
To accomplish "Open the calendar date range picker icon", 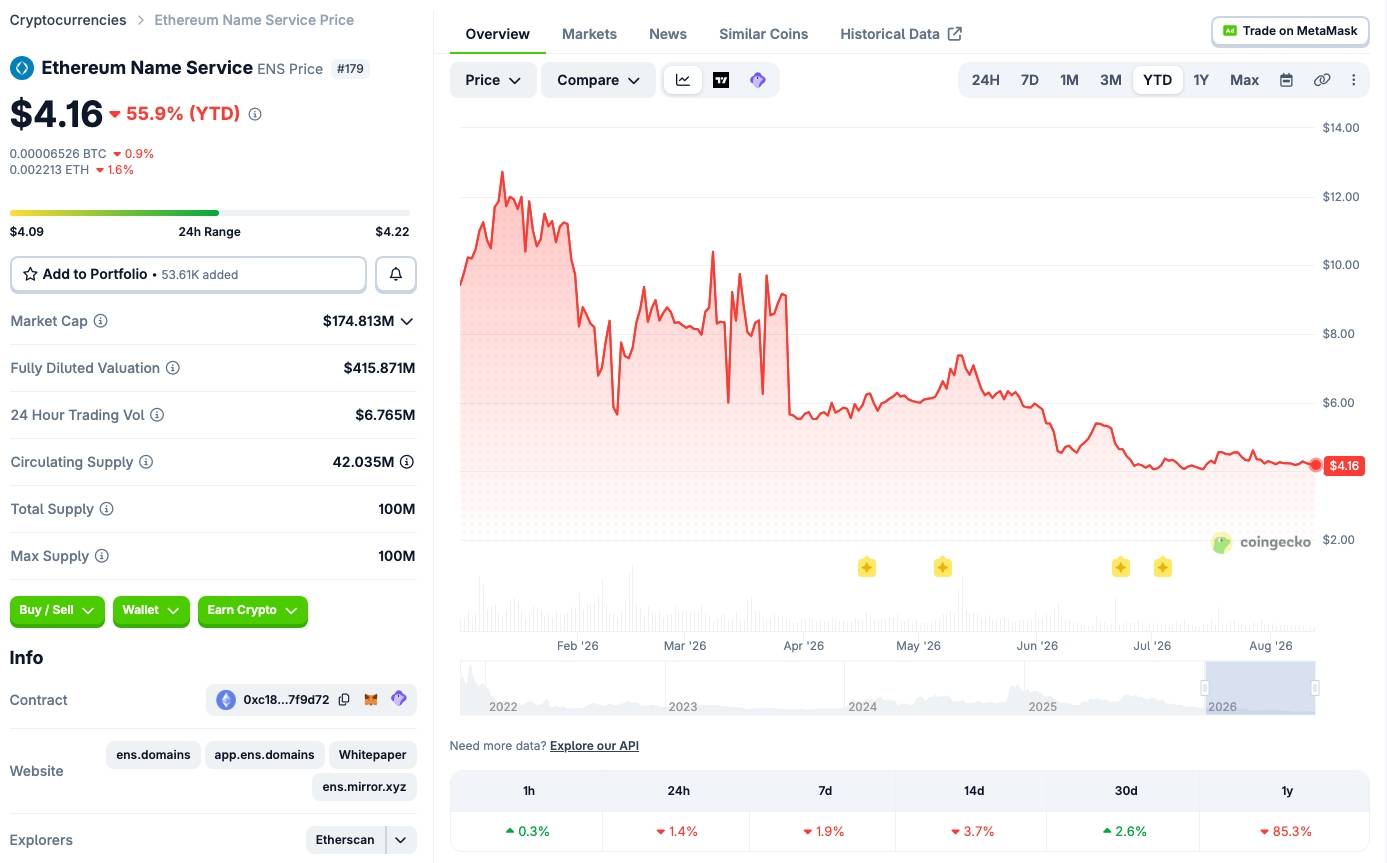I will point(1286,80).
